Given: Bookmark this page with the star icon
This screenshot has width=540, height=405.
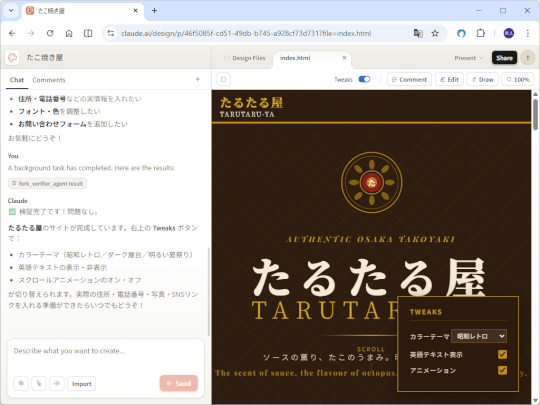Looking at the screenshot, I should (435, 33).
